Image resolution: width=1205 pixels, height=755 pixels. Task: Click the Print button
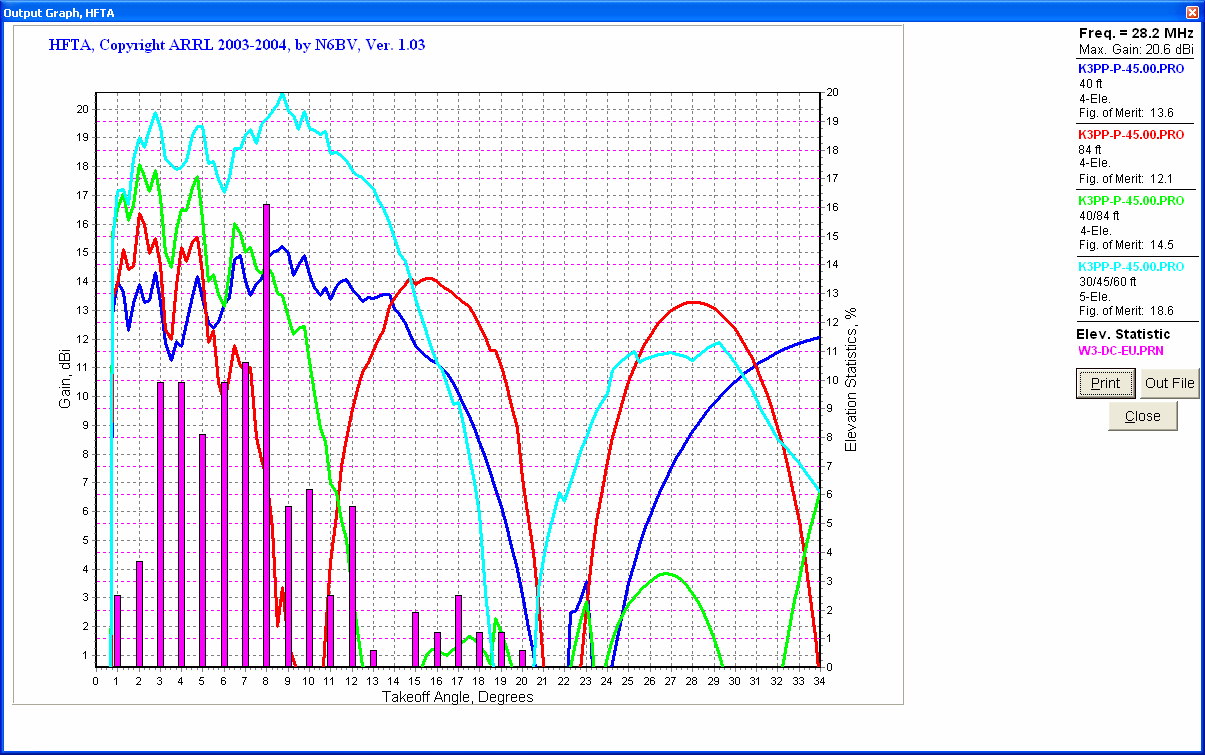pos(1105,383)
